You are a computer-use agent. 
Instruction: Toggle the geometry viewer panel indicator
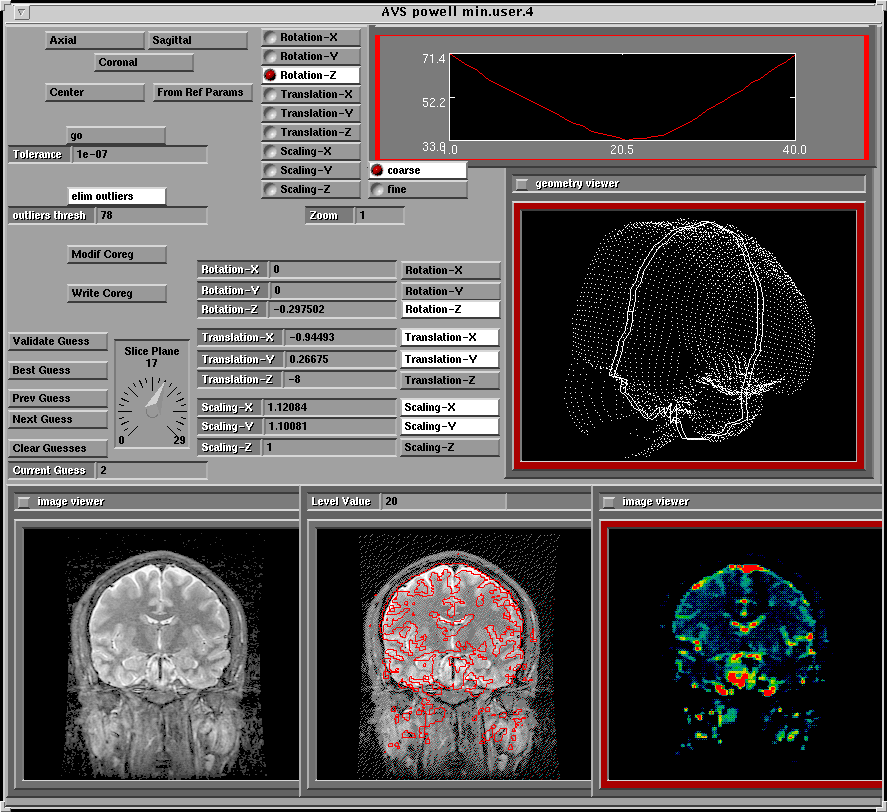pos(522,184)
